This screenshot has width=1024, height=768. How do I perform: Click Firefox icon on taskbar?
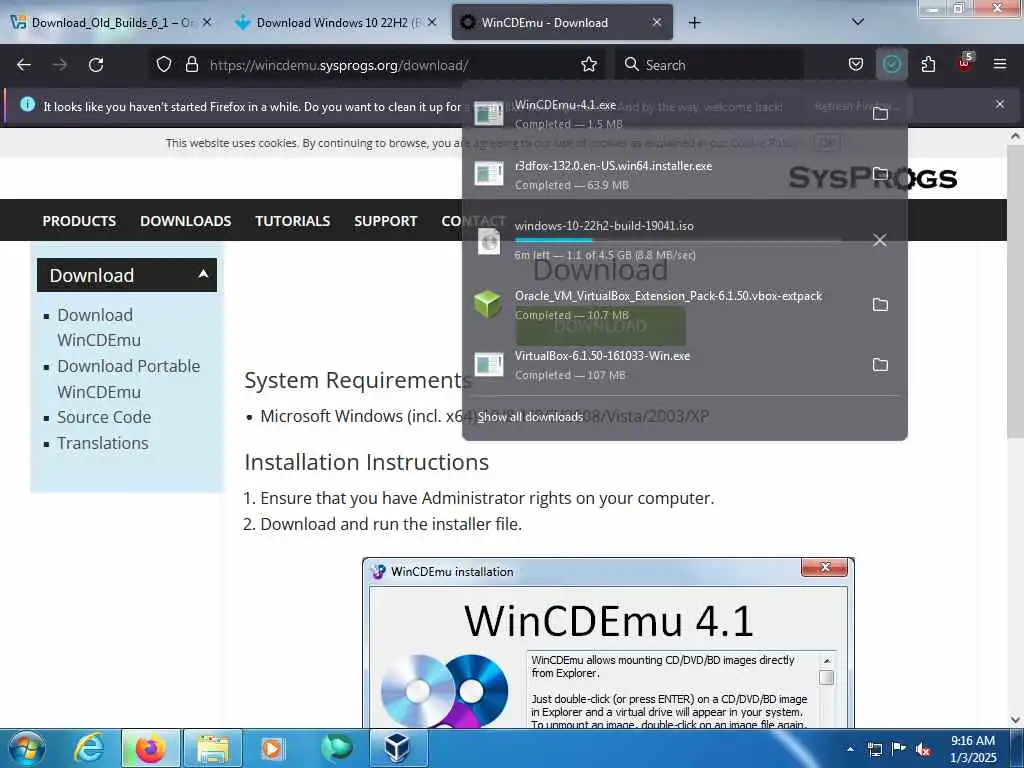pyautogui.click(x=150, y=748)
